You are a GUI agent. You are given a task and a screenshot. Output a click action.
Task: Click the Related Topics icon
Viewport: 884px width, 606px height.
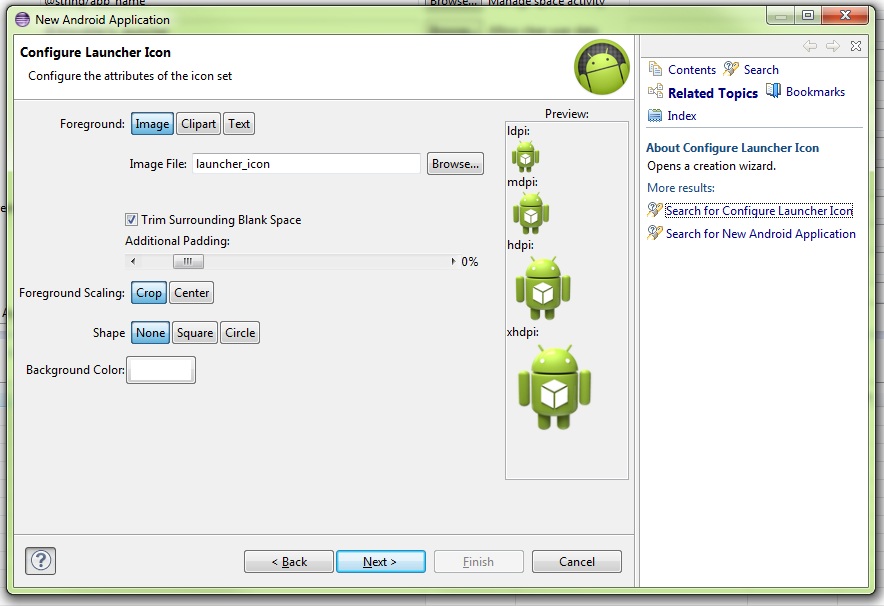[655, 92]
